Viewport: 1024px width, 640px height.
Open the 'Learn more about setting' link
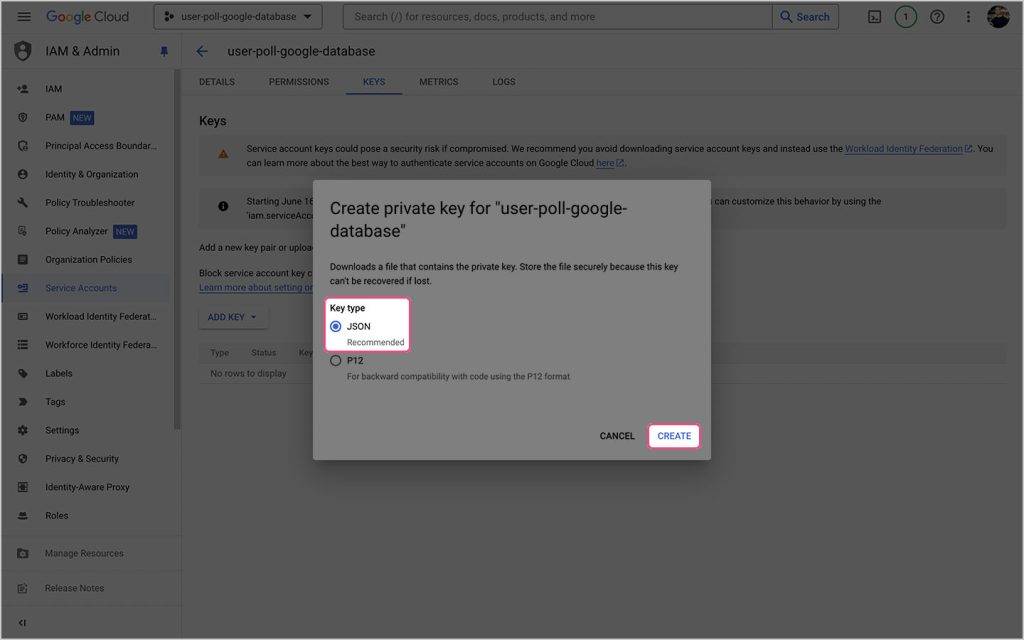coord(256,287)
